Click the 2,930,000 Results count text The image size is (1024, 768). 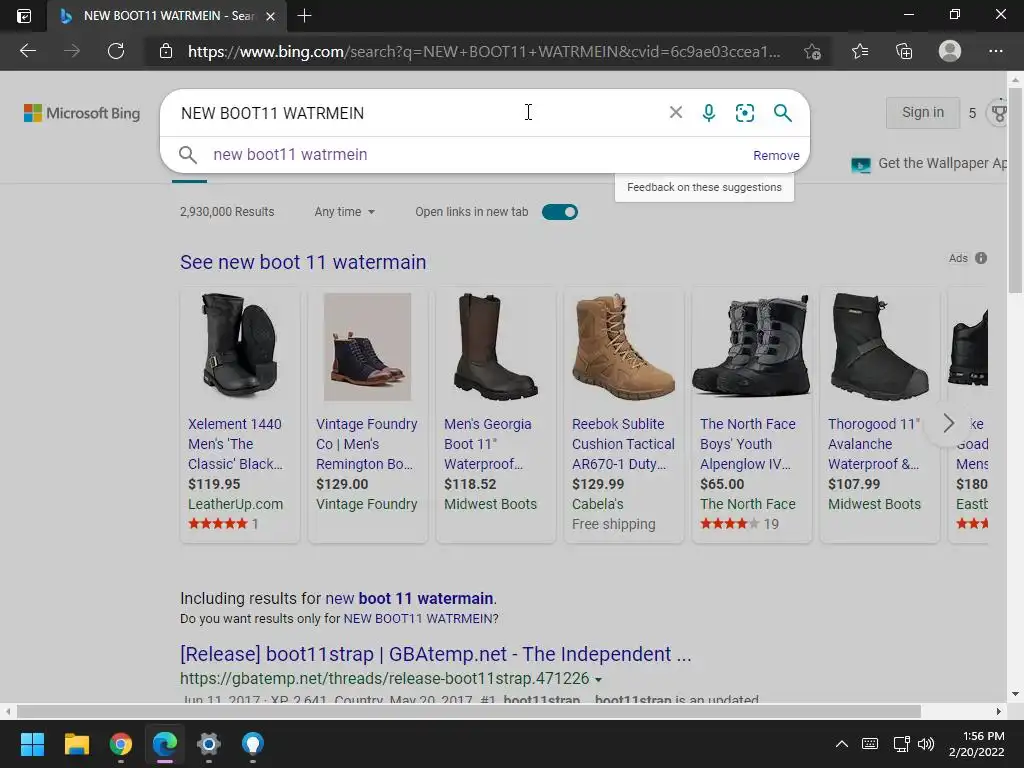[227, 212]
